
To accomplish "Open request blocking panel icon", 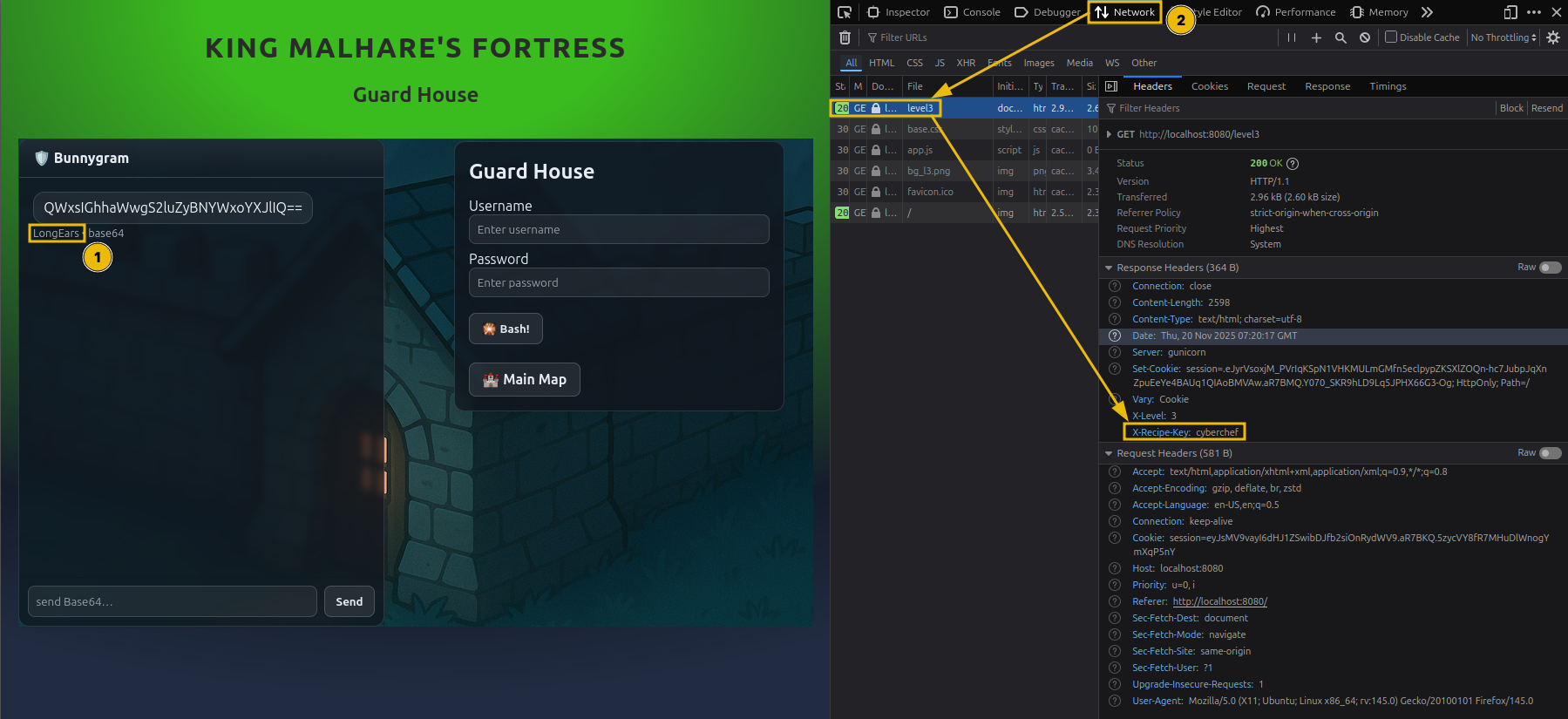I will pyautogui.click(x=1365, y=37).
